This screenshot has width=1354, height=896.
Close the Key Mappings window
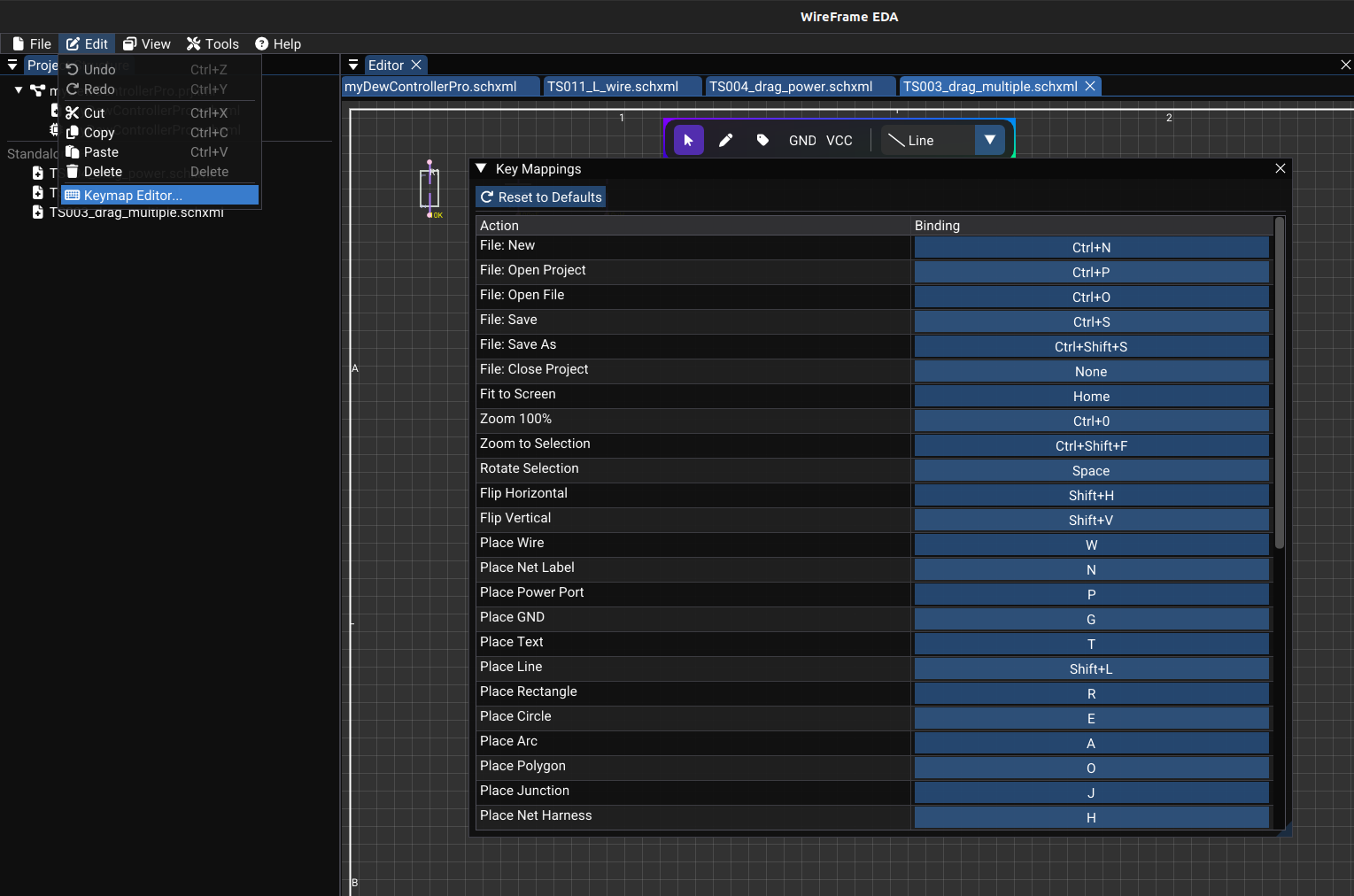(x=1280, y=168)
